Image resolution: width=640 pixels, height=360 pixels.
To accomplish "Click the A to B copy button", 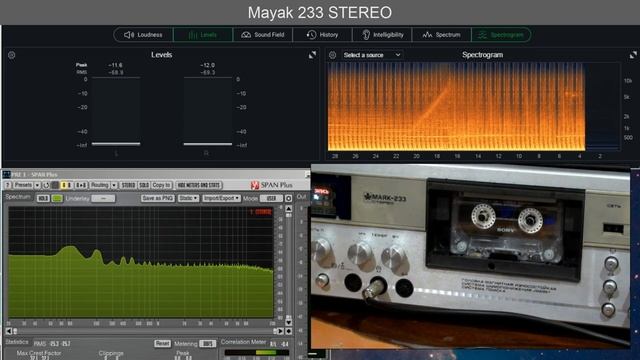I will (81, 185).
